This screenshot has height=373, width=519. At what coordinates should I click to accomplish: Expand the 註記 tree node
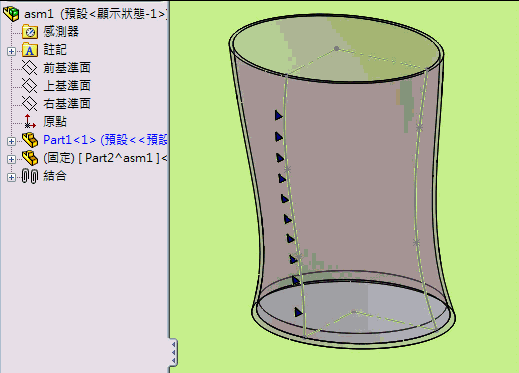click(x=11, y=51)
